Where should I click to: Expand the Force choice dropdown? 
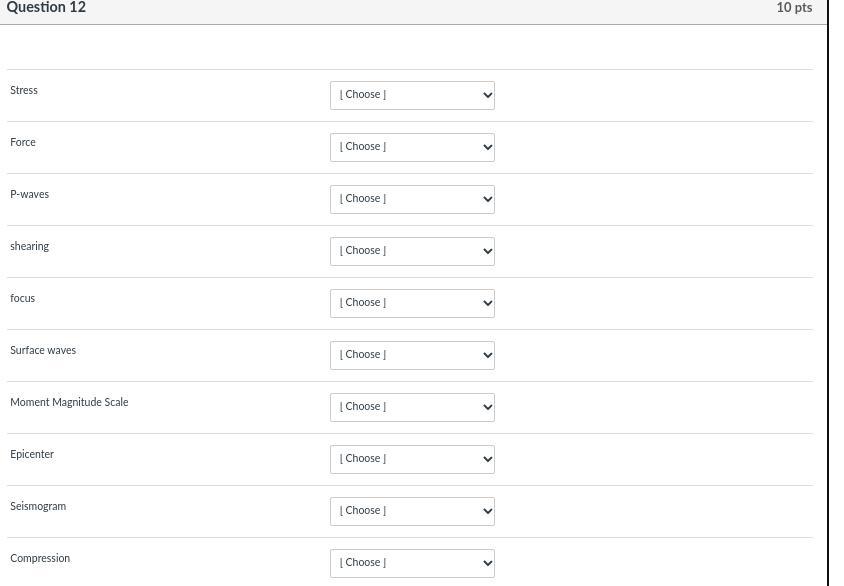[412, 147]
